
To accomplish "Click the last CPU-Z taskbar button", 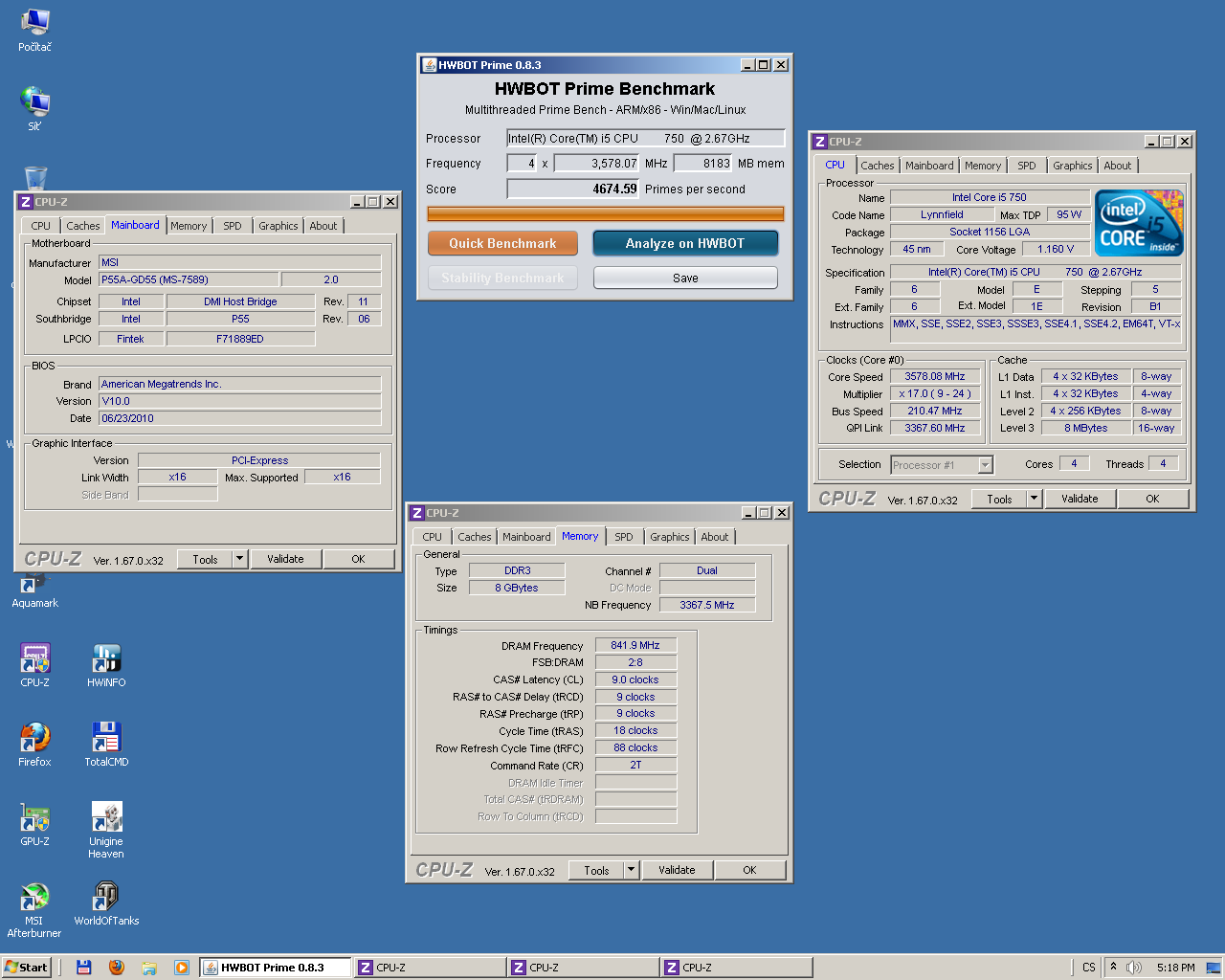I will click(x=736, y=968).
